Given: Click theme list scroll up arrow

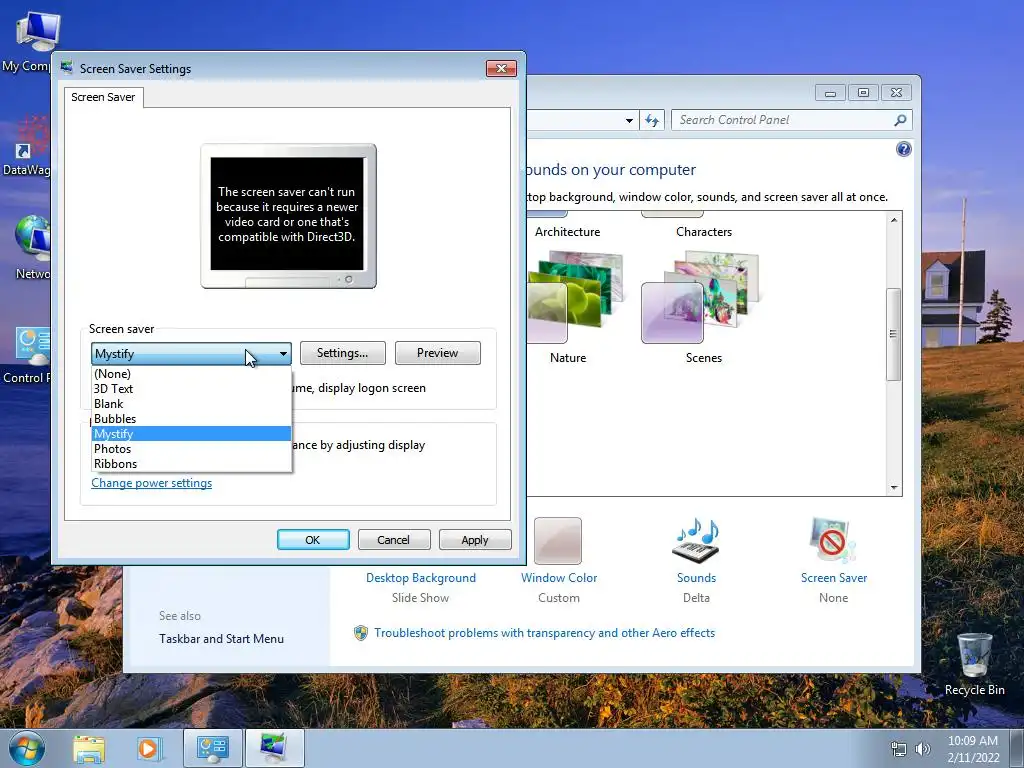Looking at the screenshot, I should tap(894, 220).
